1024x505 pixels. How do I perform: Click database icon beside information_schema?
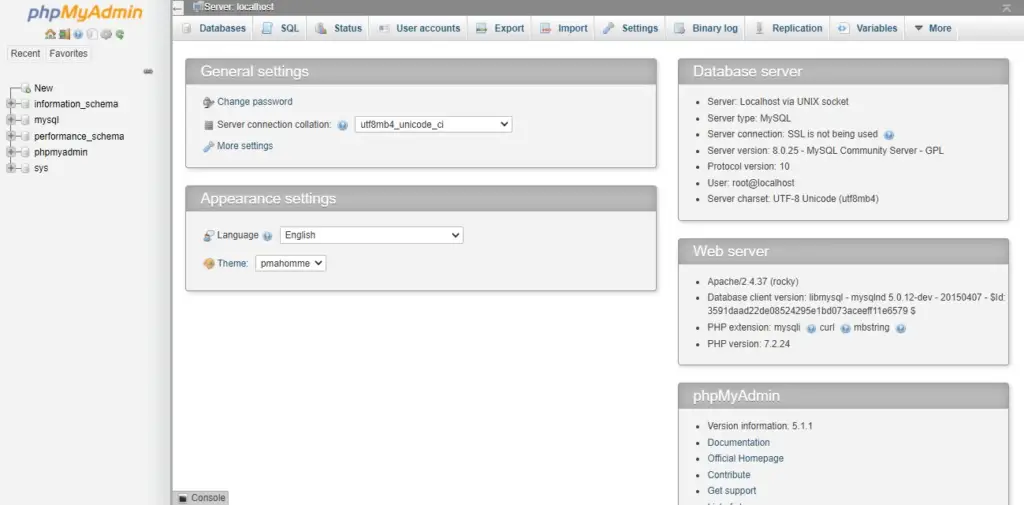click(25, 104)
